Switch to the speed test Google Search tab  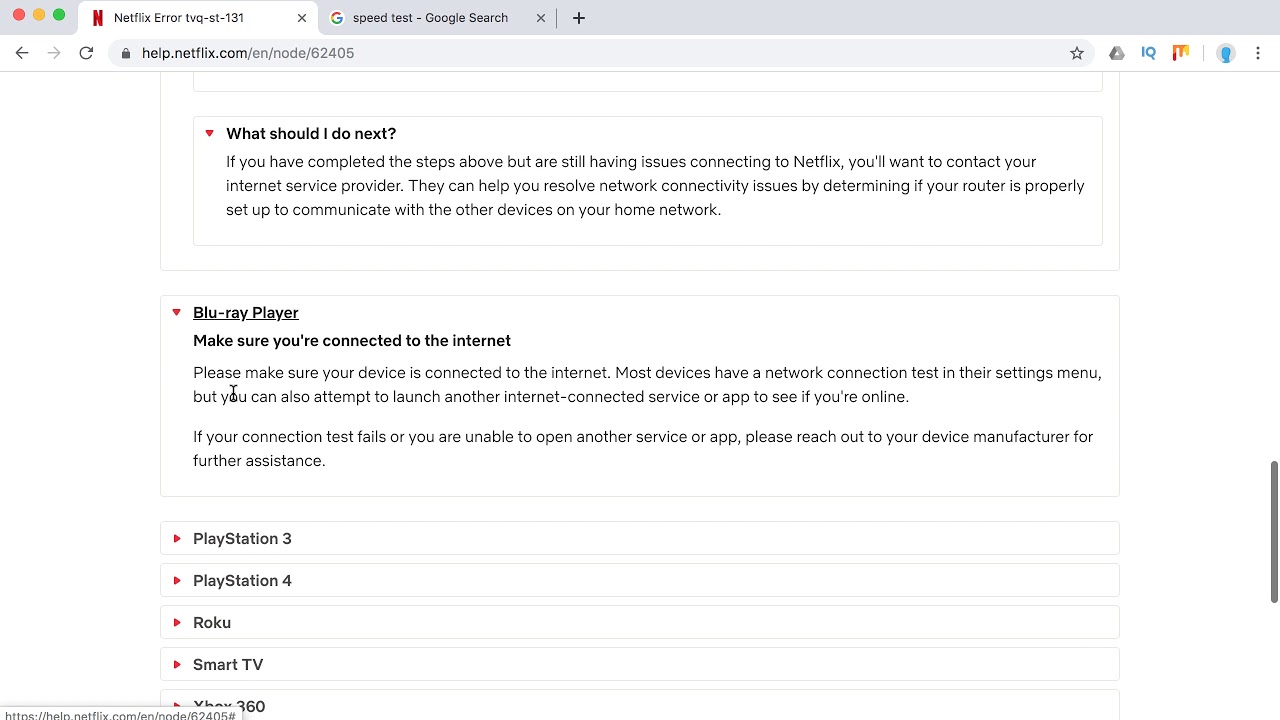438,18
